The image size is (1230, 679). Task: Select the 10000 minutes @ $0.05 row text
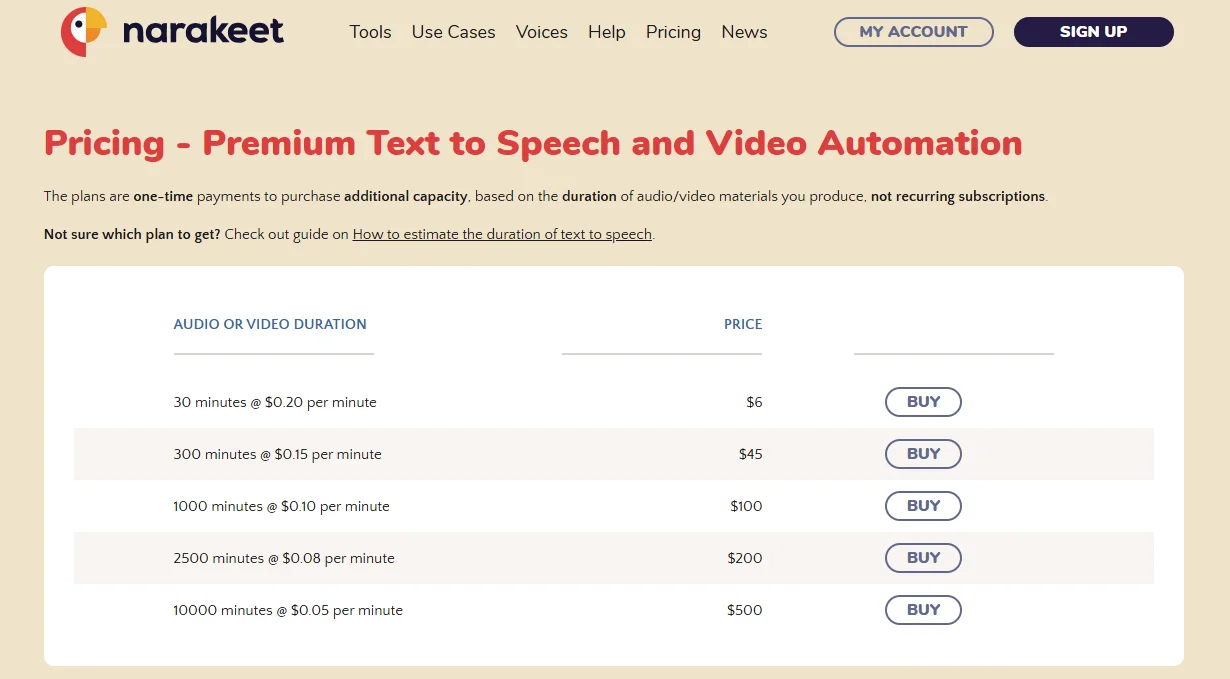click(x=288, y=610)
